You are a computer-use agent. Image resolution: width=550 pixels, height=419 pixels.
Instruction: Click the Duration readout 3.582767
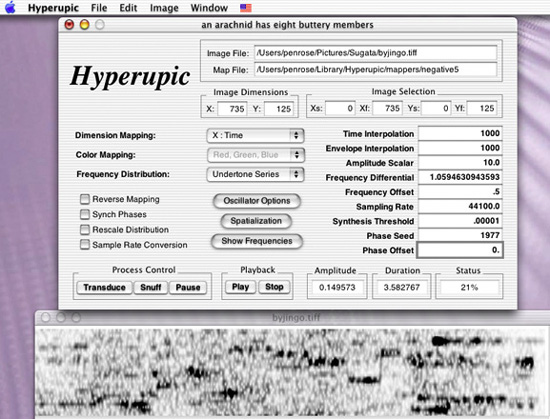[x=402, y=288]
